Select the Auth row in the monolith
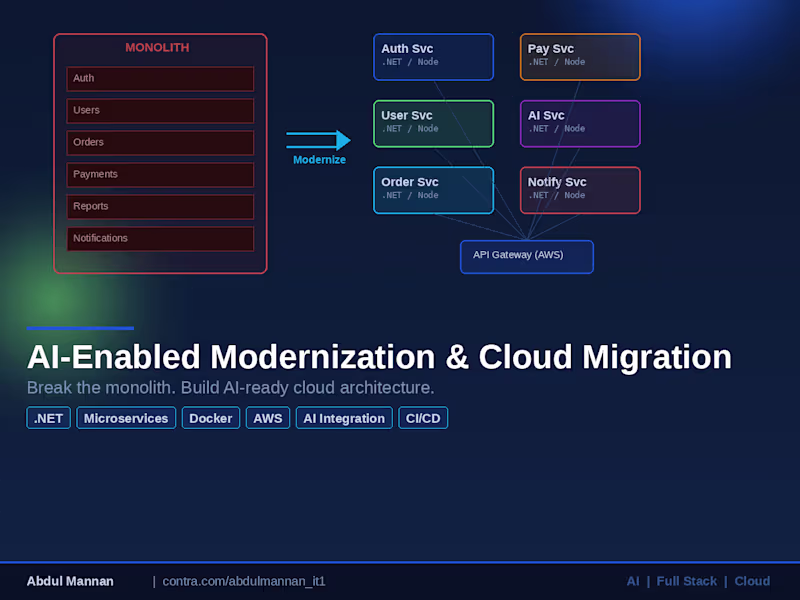Viewport: 800px width, 600px height. (160, 79)
